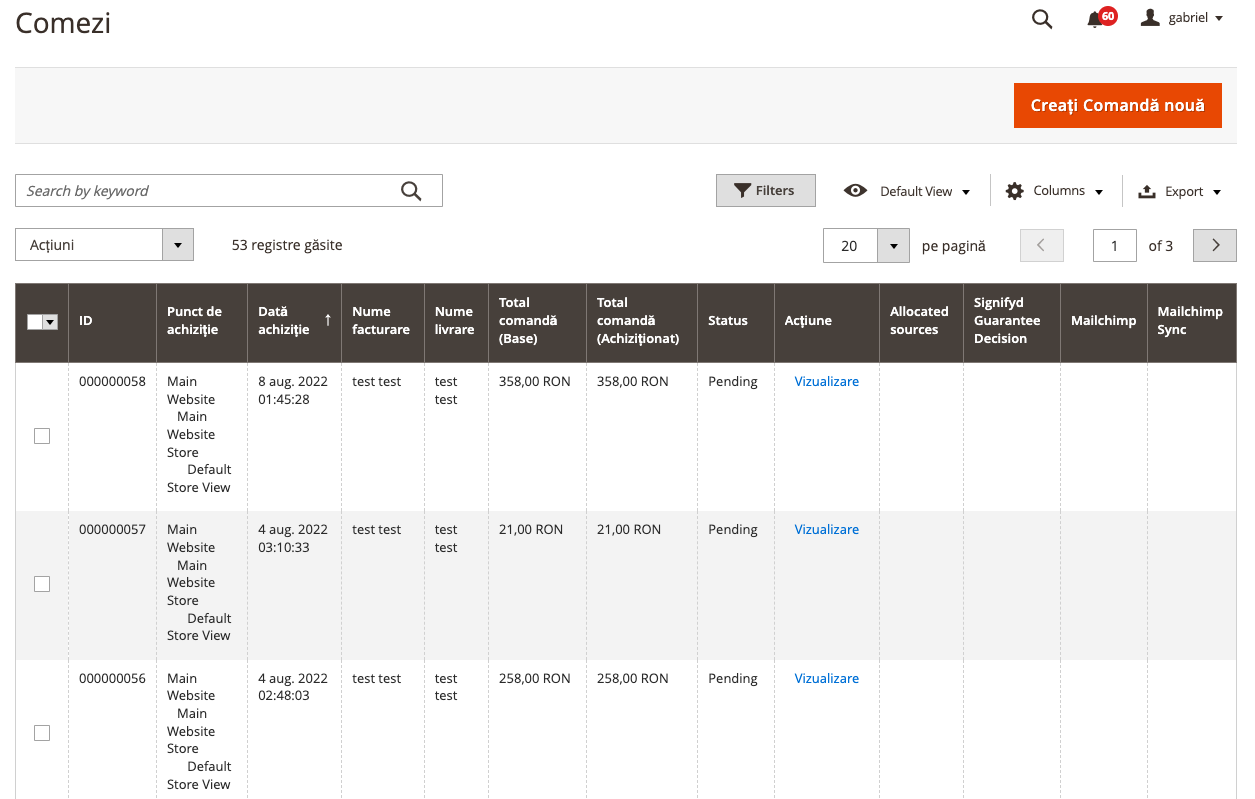Sort by Total comandă (Achiziționat) header
The height and width of the screenshot is (799, 1255).
click(x=641, y=322)
